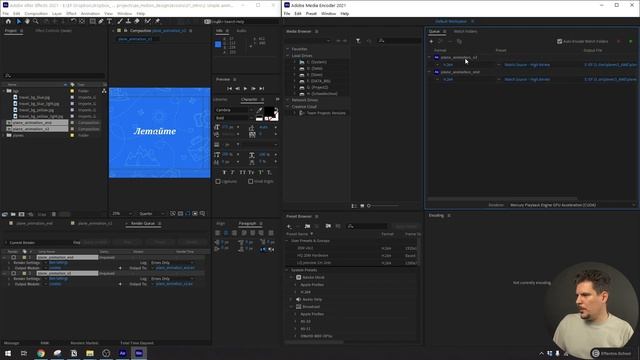Select the Type text tool

[109, 21]
